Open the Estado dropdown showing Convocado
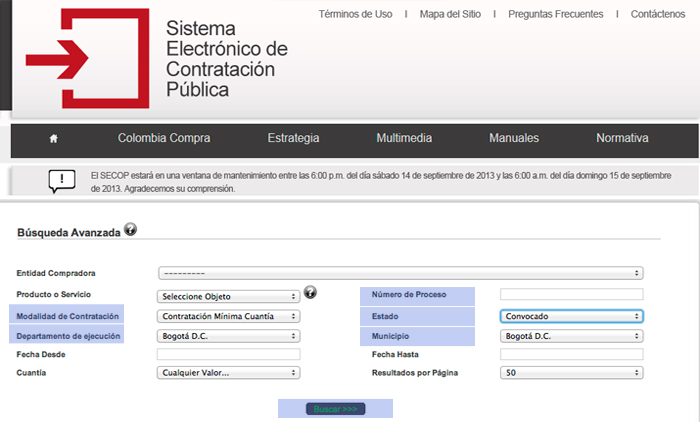The height and width of the screenshot is (422, 700). tap(571, 316)
